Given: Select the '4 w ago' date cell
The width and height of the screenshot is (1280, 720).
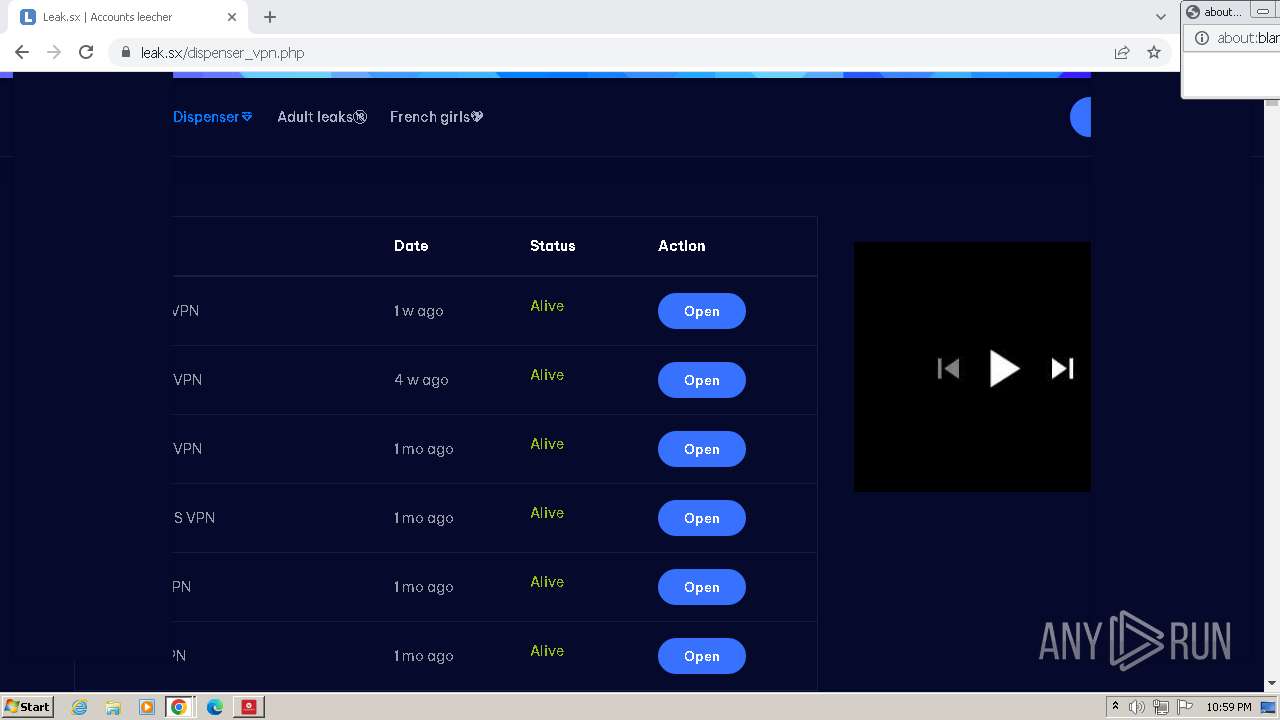Looking at the screenshot, I should (x=421, y=380).
